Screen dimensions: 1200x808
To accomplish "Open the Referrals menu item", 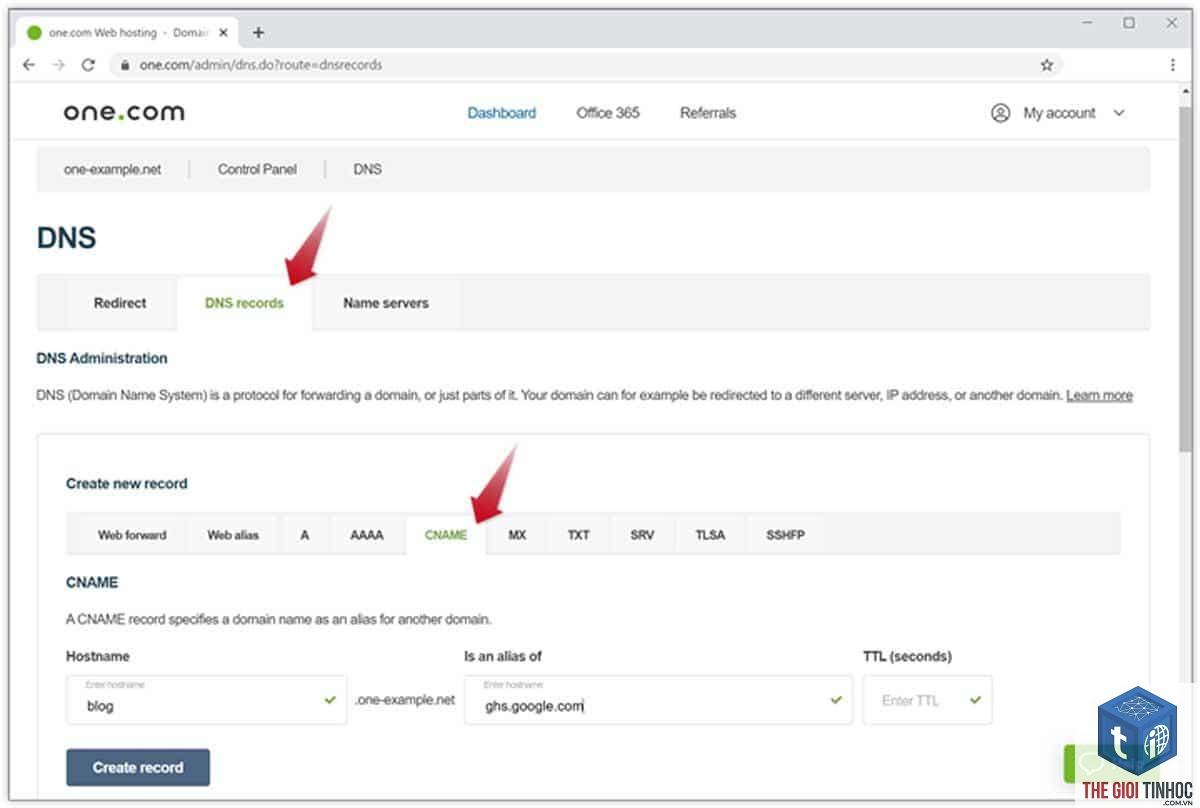I will (x=708, y=113).
